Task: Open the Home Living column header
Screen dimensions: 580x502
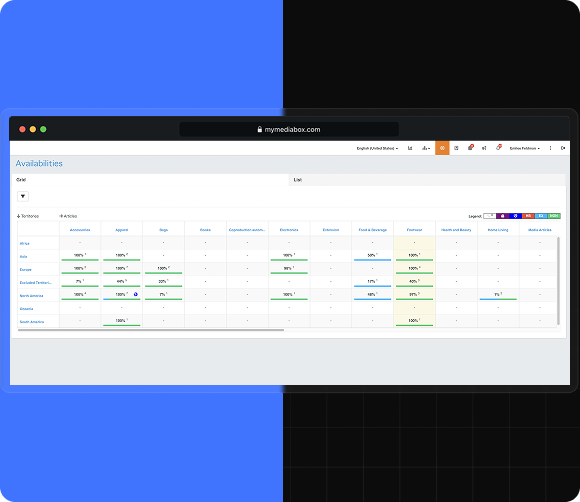Action: [498, 230]
